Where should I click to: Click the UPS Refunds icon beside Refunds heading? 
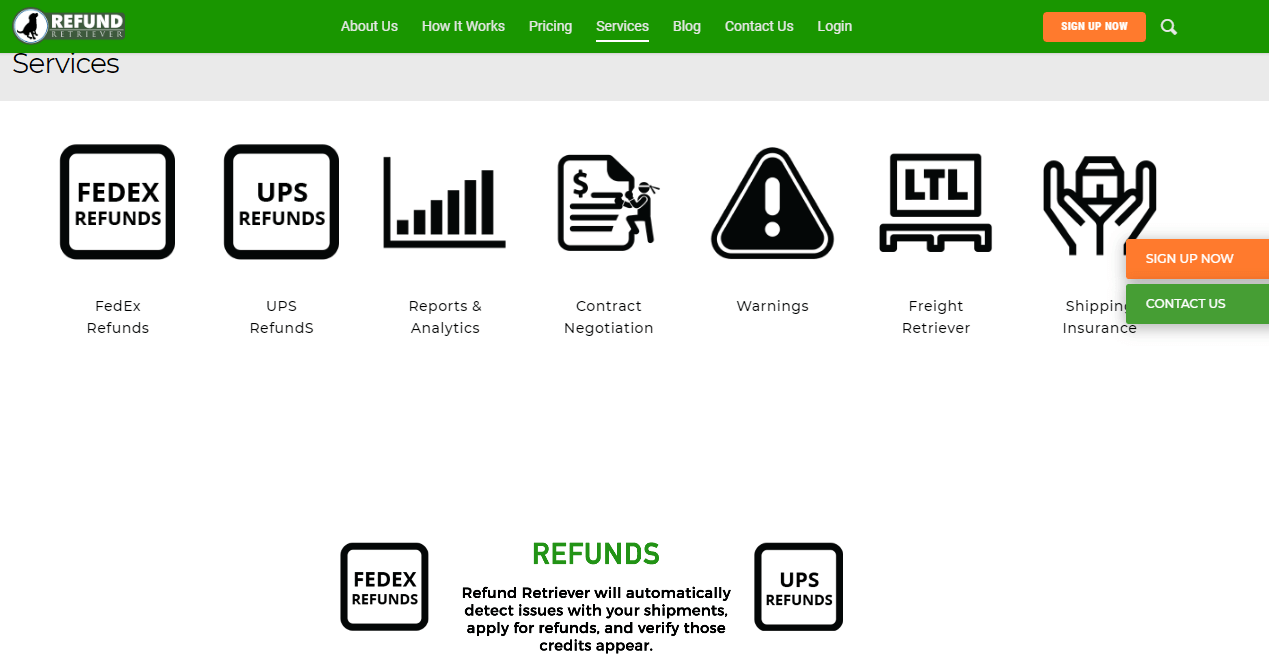coord(798,587)
